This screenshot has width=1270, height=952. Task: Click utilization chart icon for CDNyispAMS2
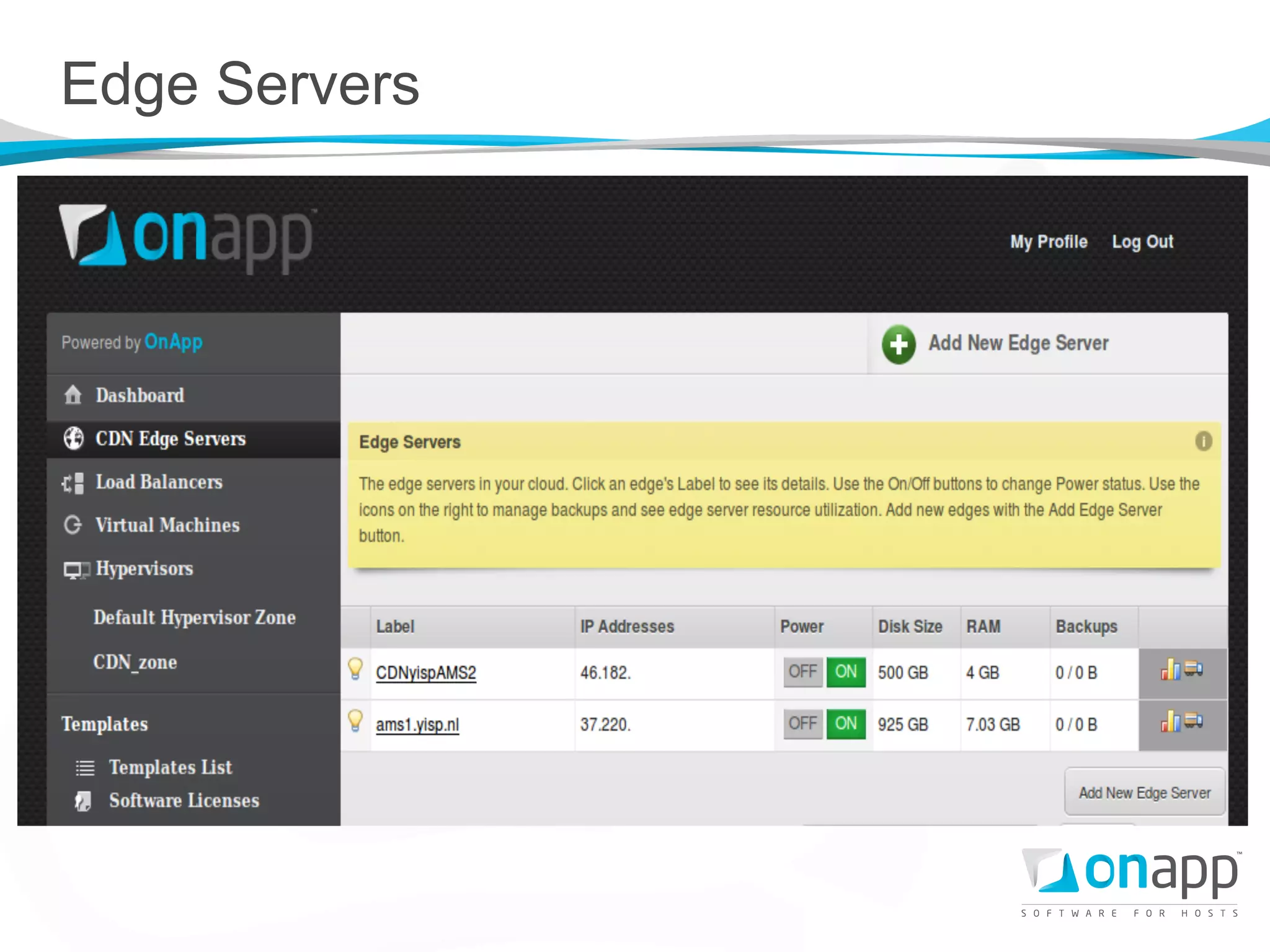click(x=1171, y=669)
